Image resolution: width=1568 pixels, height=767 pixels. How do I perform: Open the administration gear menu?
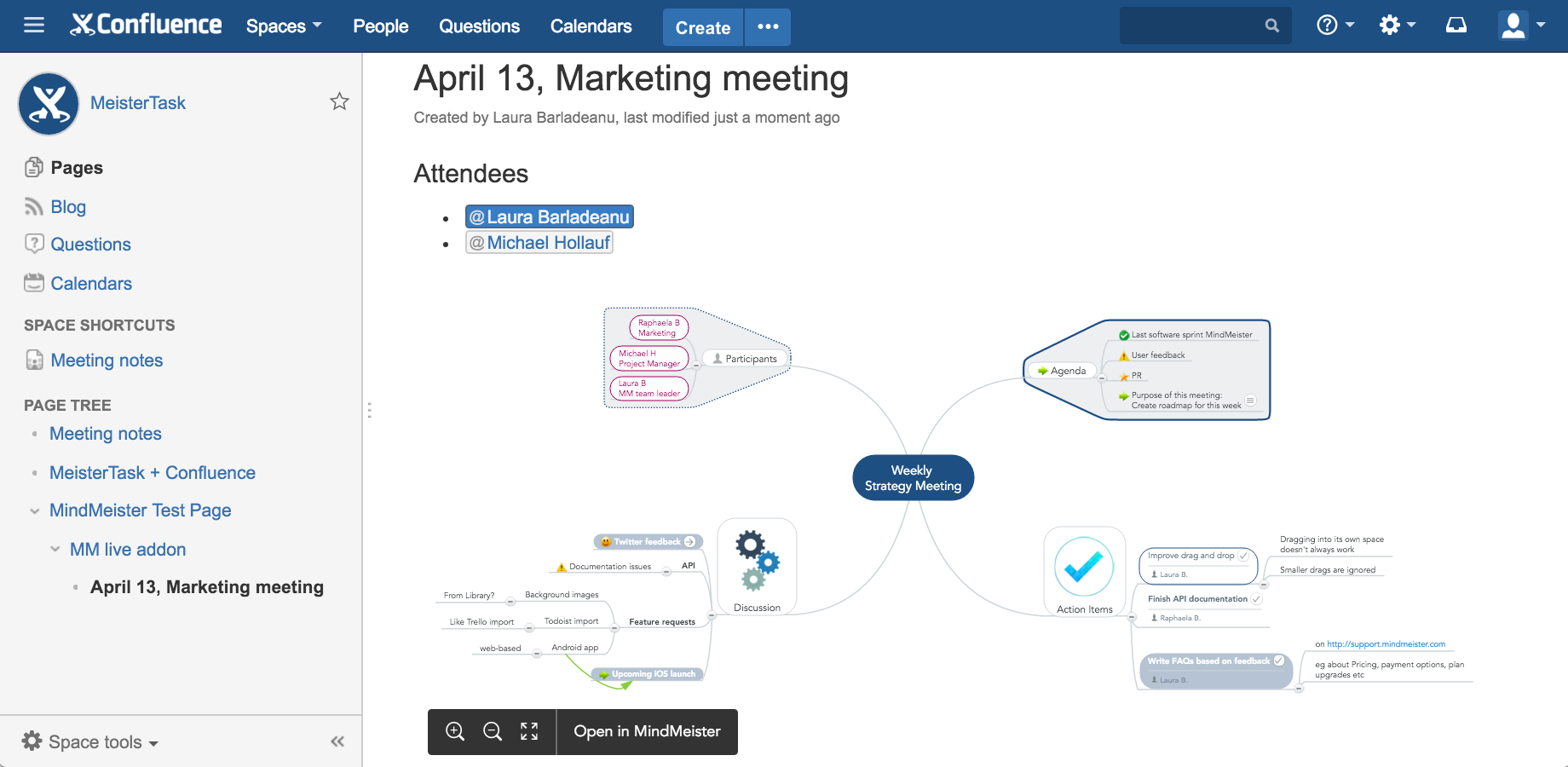(x=1398, y=26)
